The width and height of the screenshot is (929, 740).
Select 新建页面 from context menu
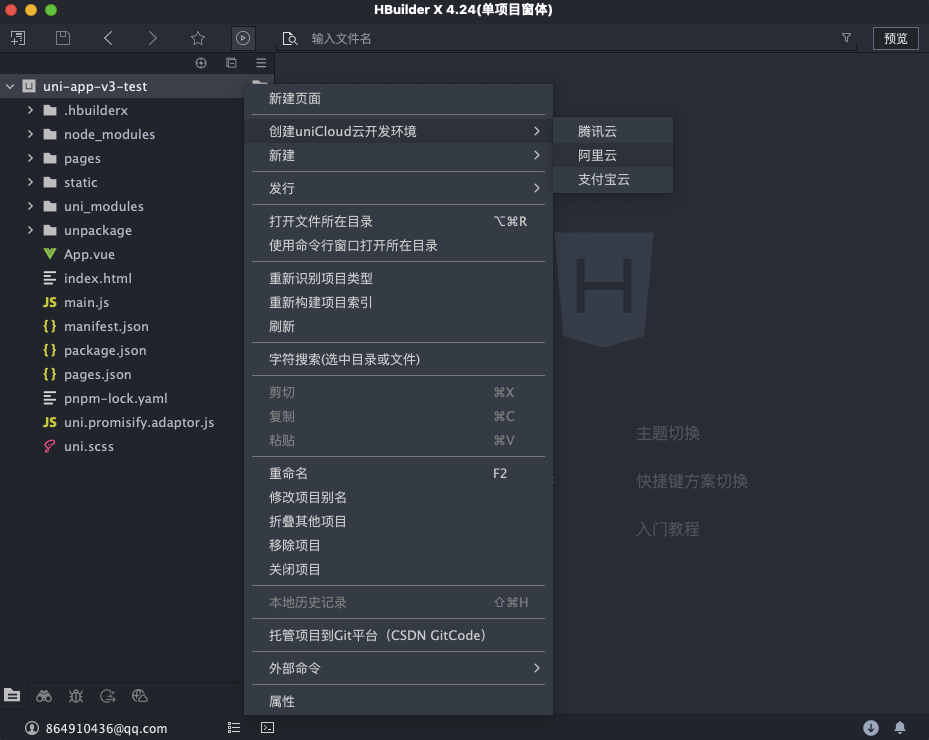point(398,98)
